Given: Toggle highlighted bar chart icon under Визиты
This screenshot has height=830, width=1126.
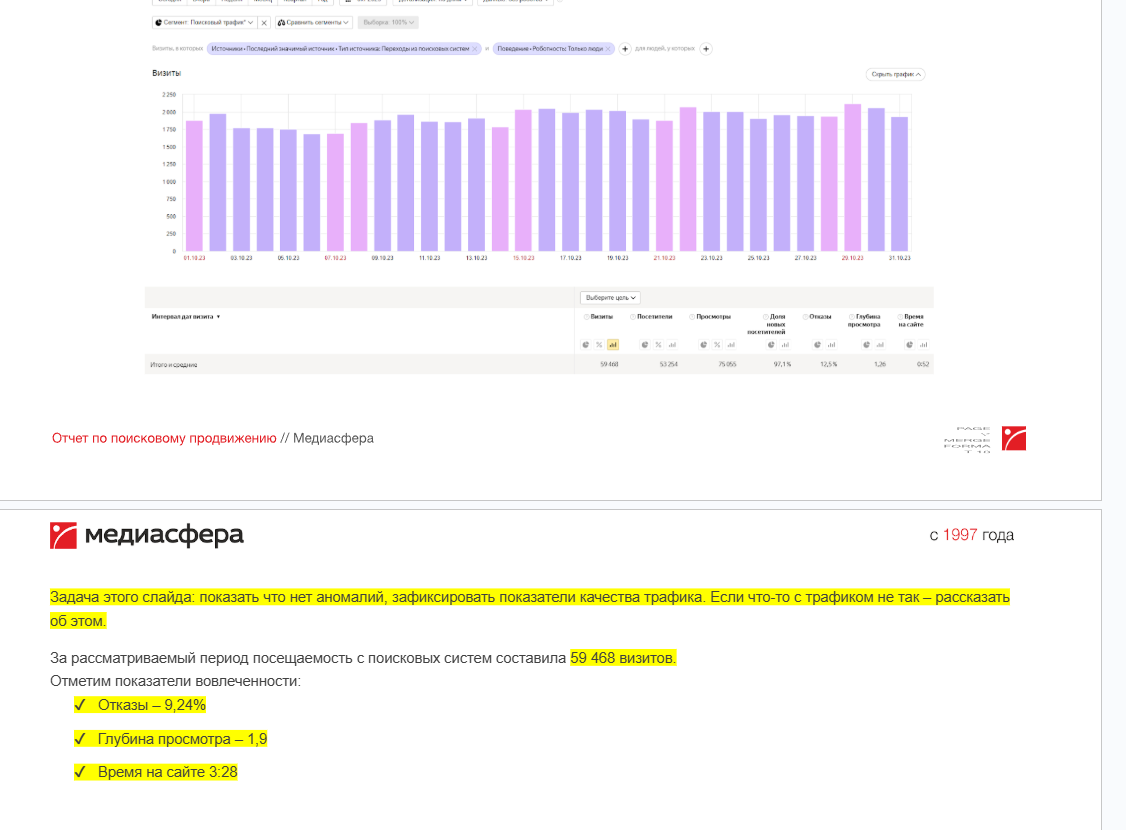Looking at the screenshot, I should coord(613,345).
